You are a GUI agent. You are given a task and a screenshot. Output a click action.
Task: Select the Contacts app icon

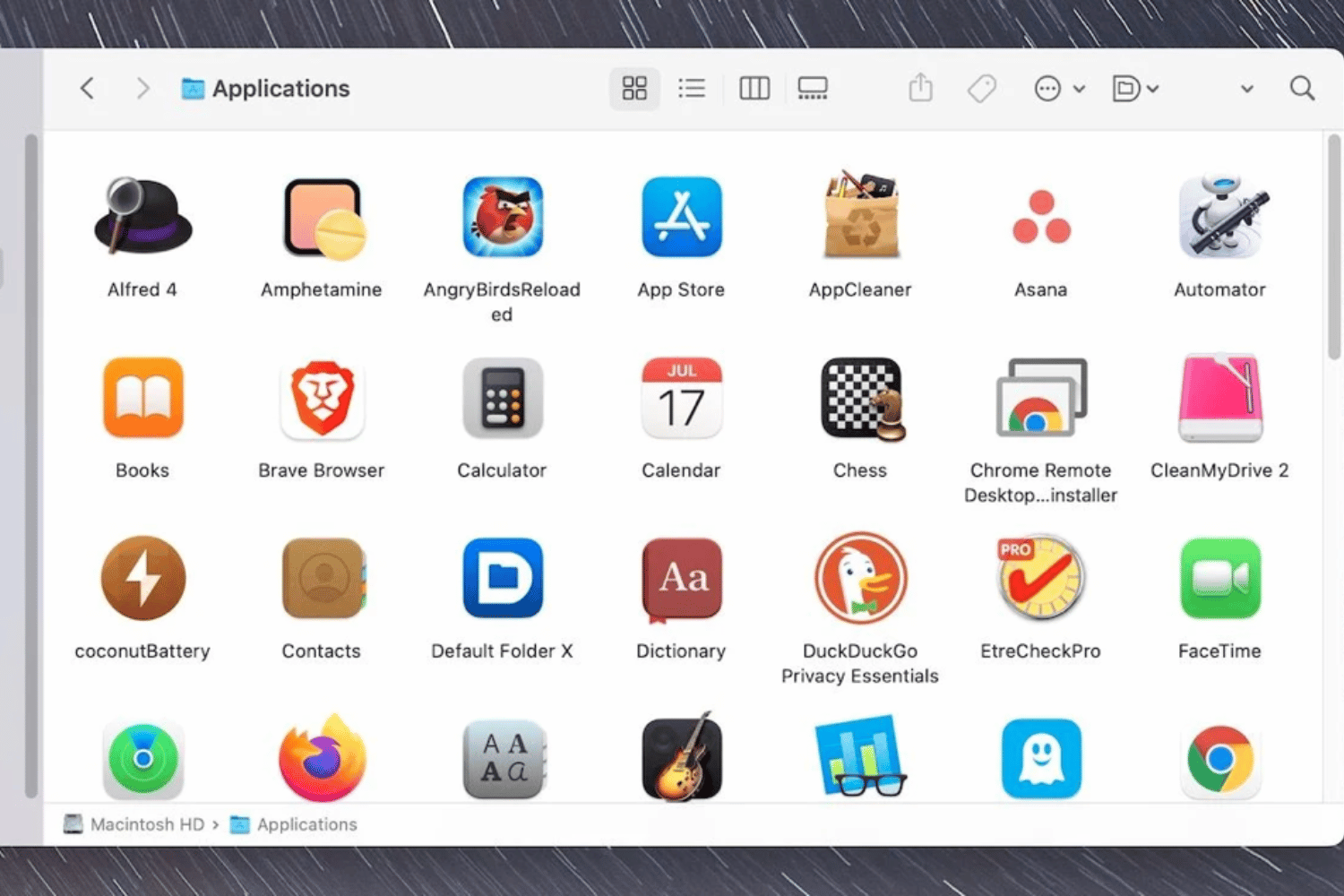point(323,578)
